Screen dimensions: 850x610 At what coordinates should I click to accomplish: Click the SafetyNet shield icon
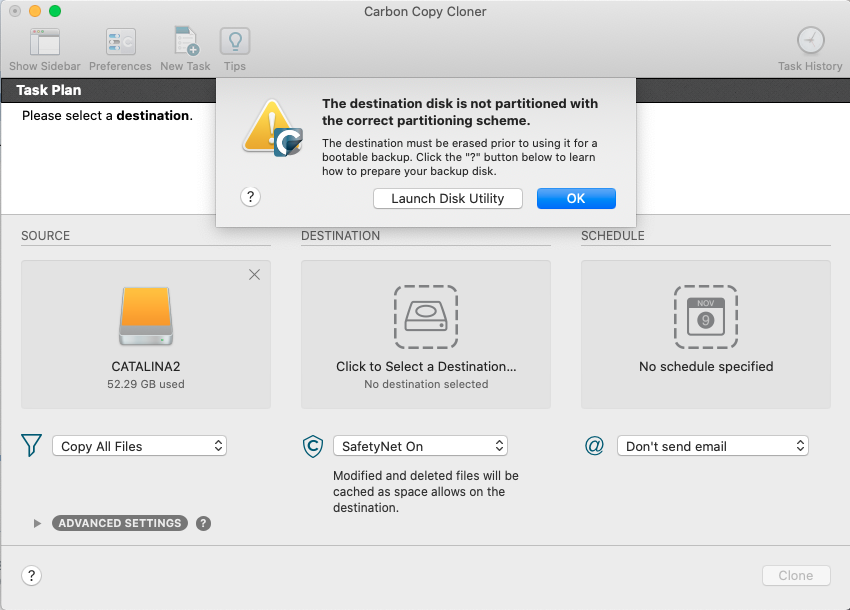313,446
